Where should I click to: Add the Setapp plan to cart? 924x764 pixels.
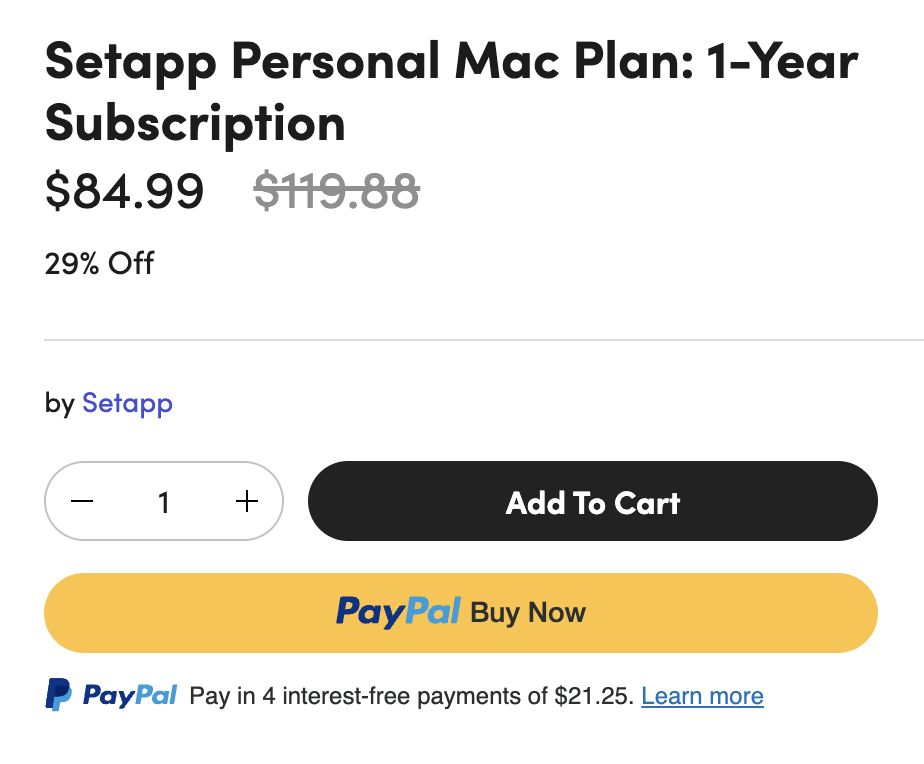click(x=593, y=501)
